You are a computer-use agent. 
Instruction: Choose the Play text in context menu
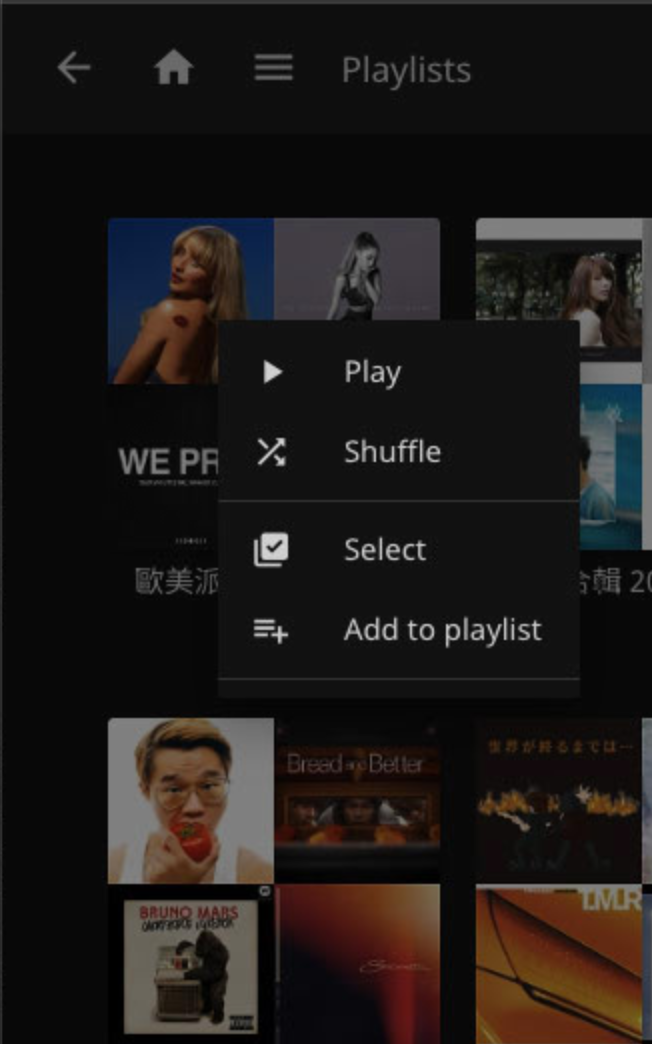[372, 372]
